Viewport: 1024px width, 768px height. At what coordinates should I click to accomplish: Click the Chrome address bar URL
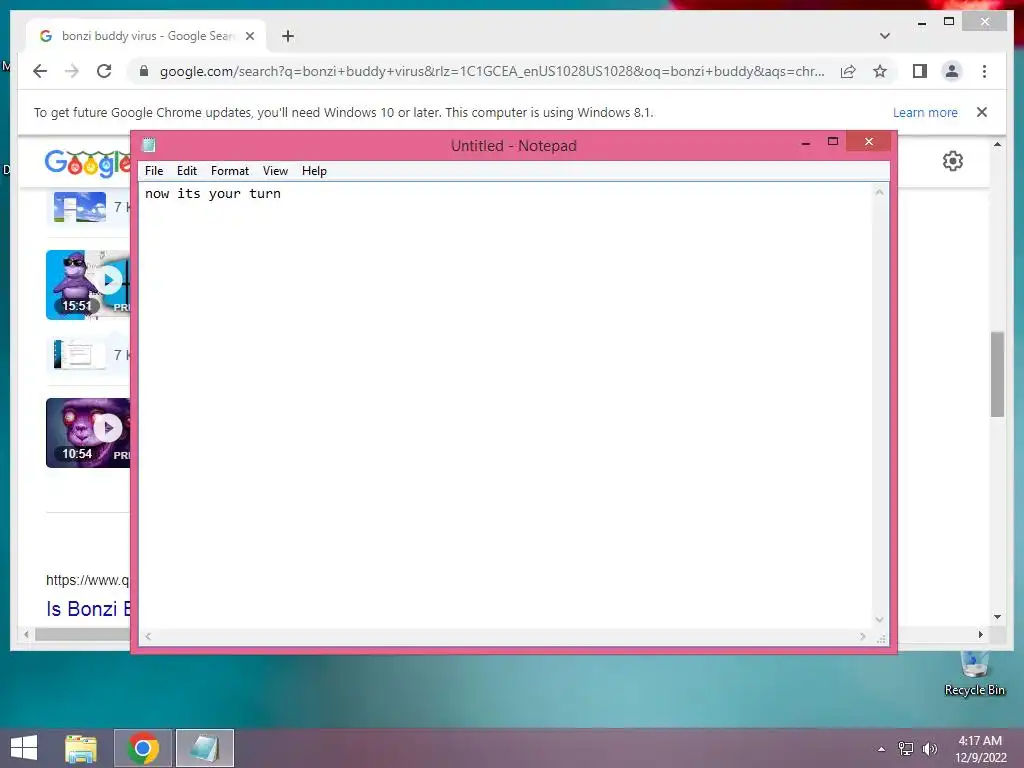[x=492, y=71]
